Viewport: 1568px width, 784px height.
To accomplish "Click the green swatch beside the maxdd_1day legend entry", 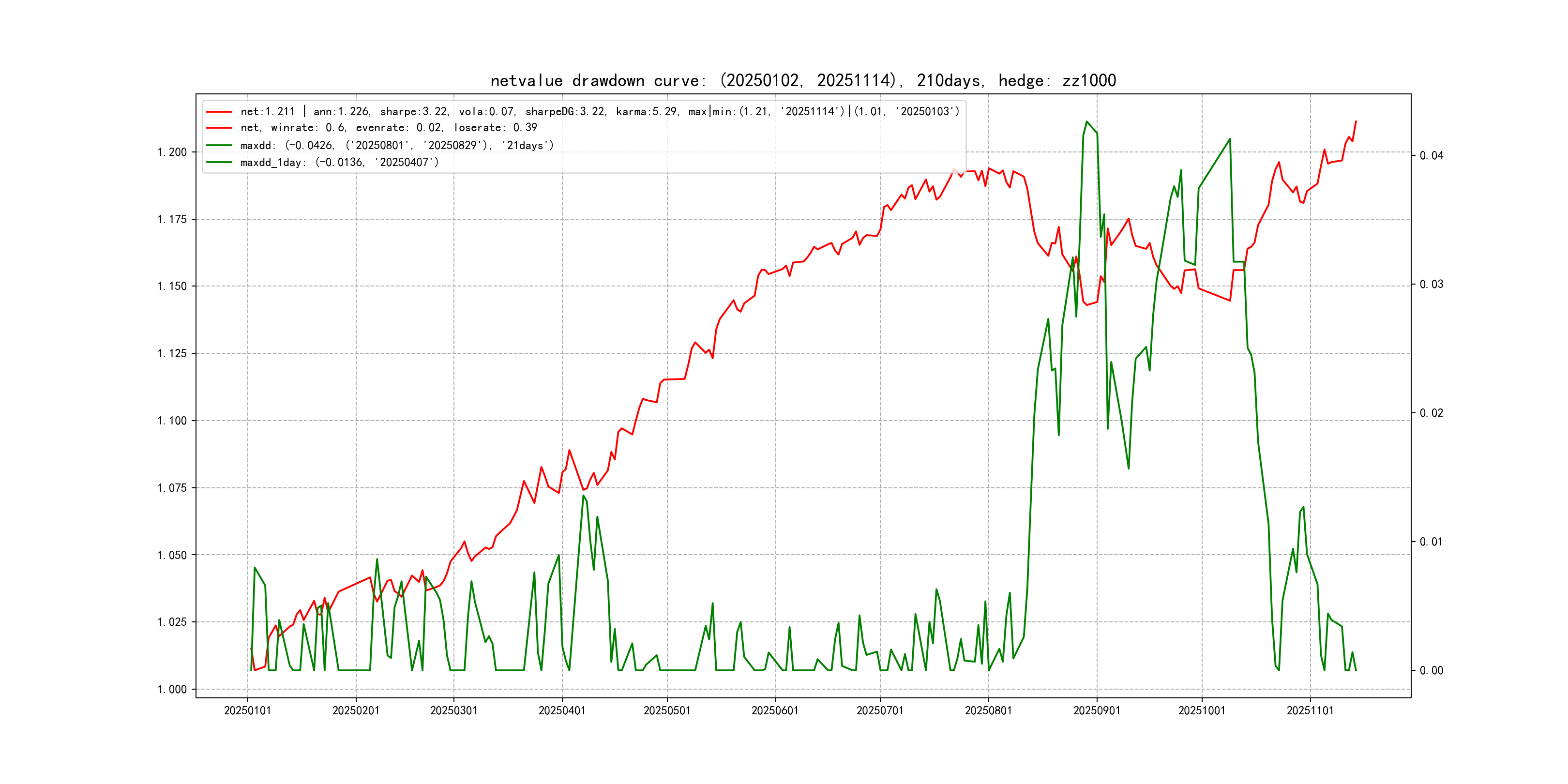I will point(219,163).
